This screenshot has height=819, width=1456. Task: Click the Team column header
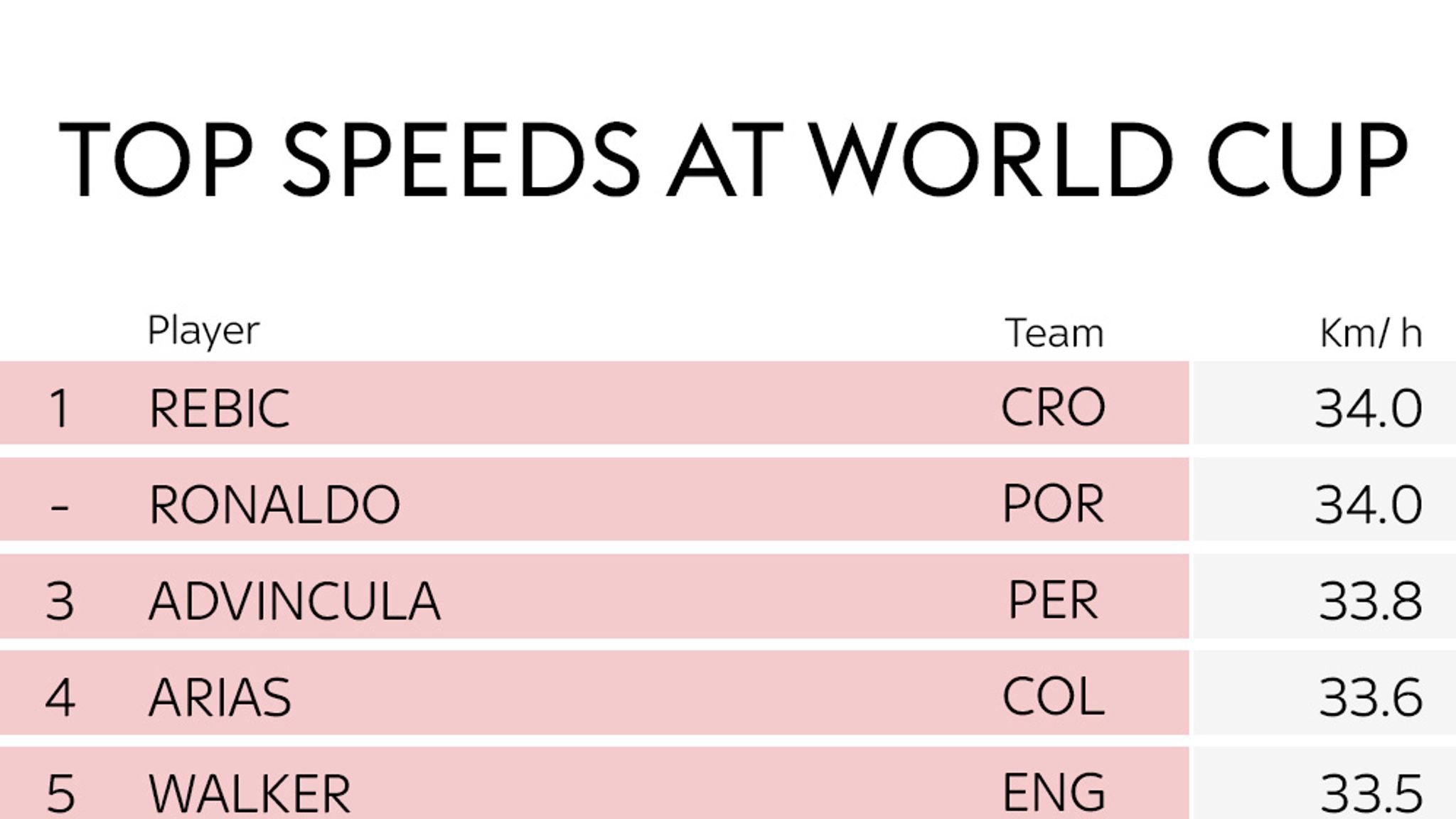coord(1054,333)
